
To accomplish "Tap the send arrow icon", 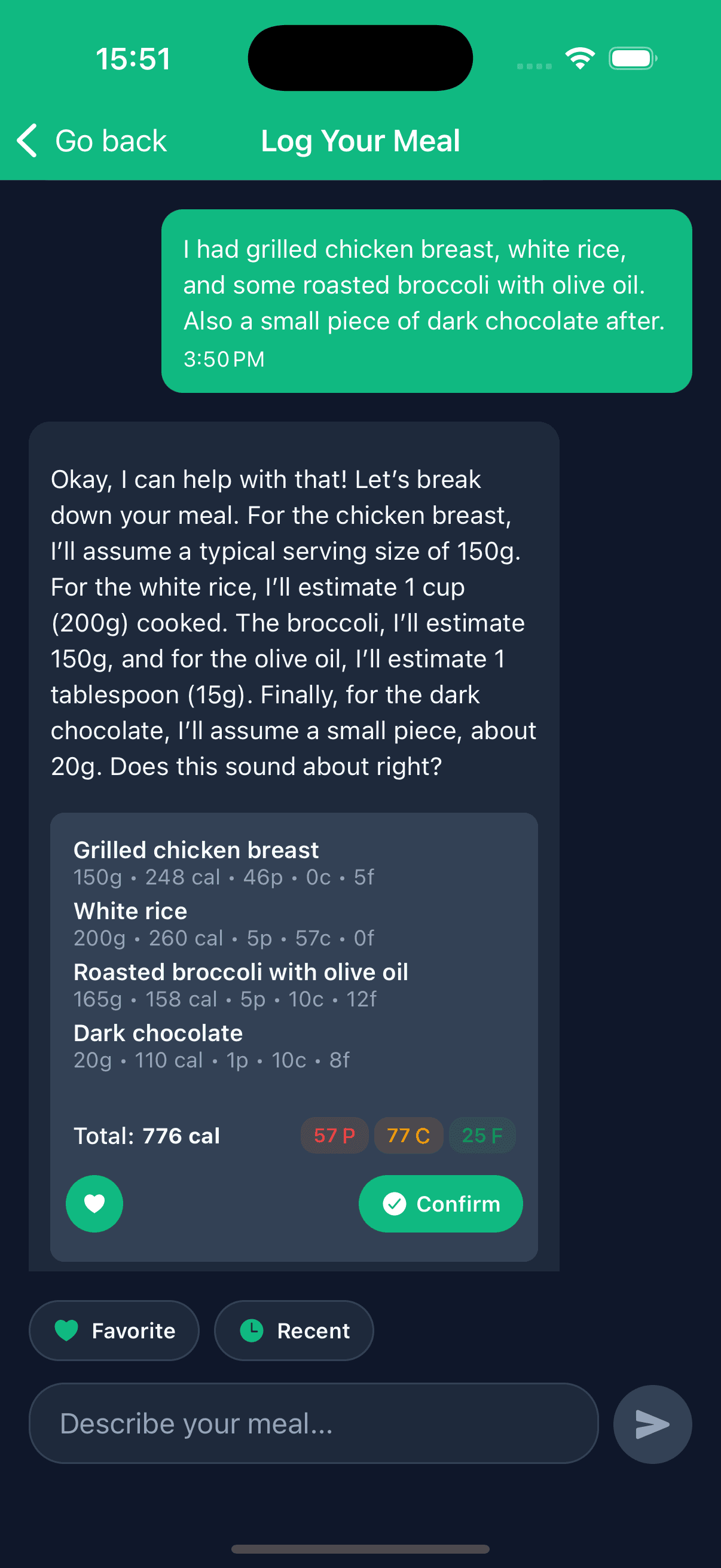I will (x=652, y=1424).
